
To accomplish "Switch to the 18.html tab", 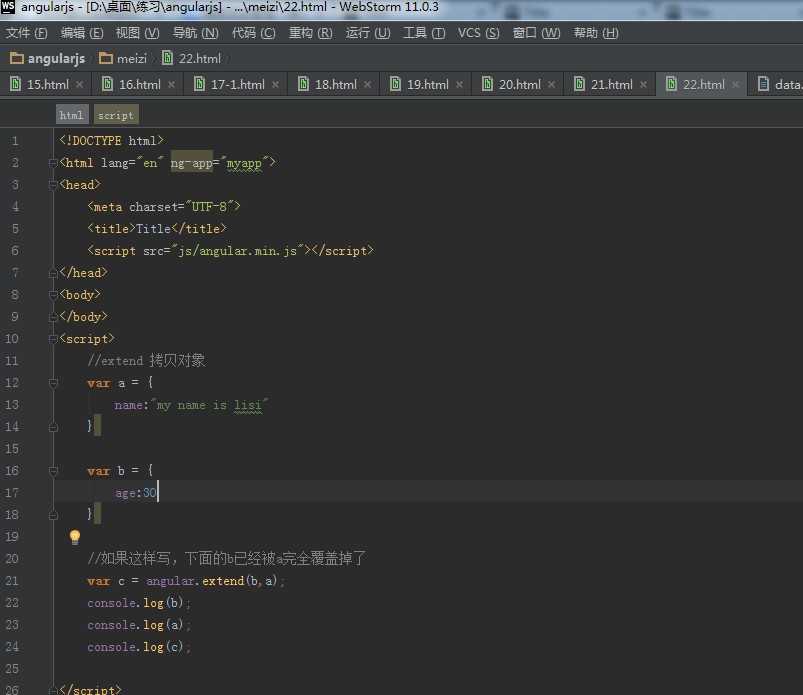I will (335, 85).
